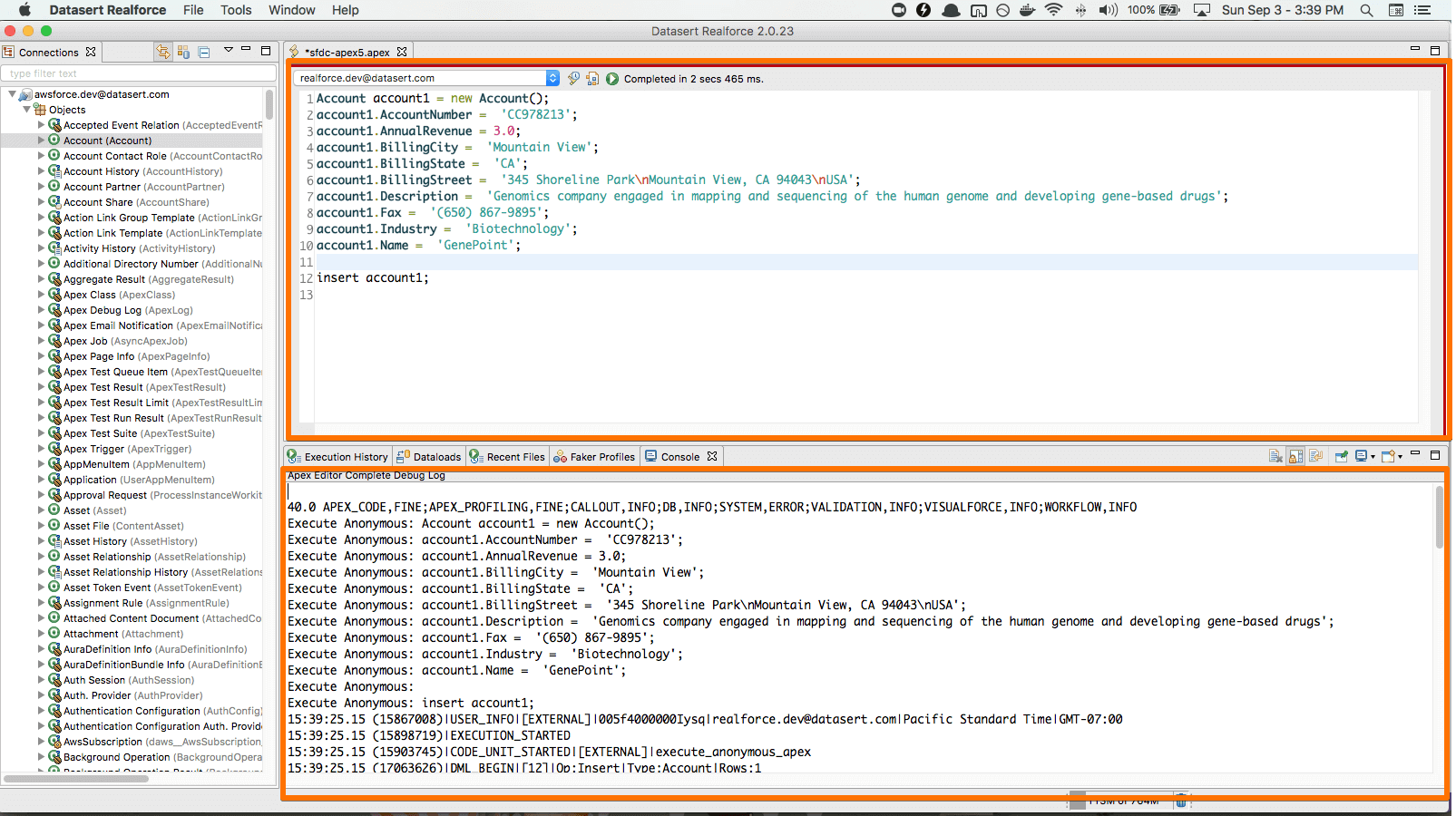The image size is (1456, 816).
Task: Open the Dataloads tab
Action: (x=430, y=457)
